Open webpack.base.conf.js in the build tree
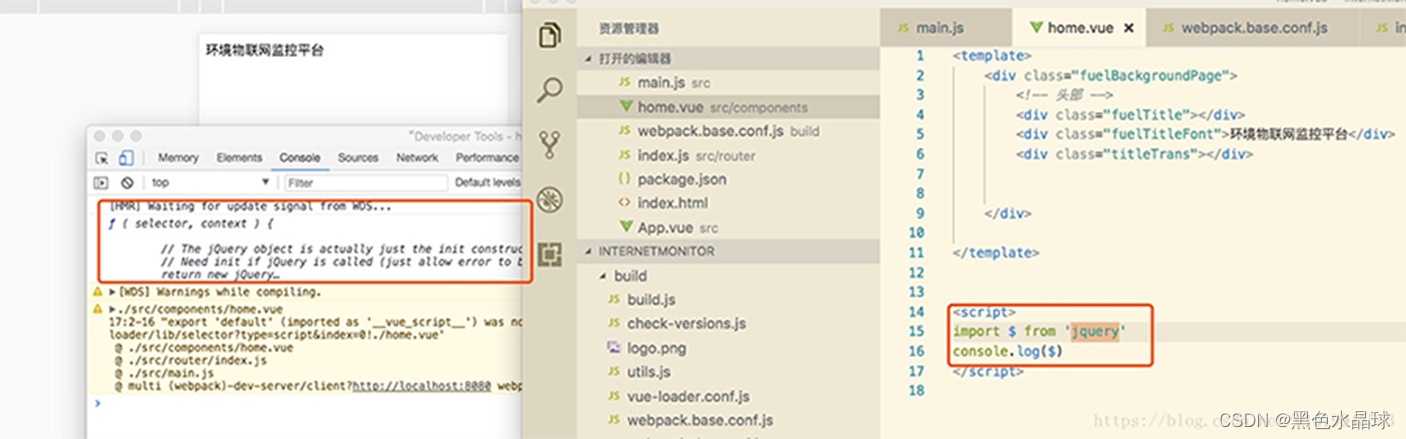This screenshot has width=1406, height=439. coord(729,420)
